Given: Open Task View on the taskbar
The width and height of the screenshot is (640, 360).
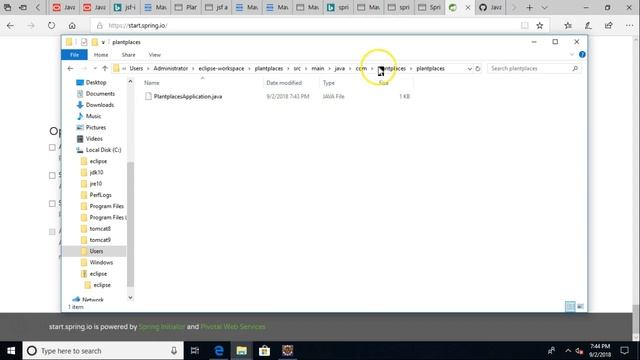Looking at the screenshot, I should 195,351.
